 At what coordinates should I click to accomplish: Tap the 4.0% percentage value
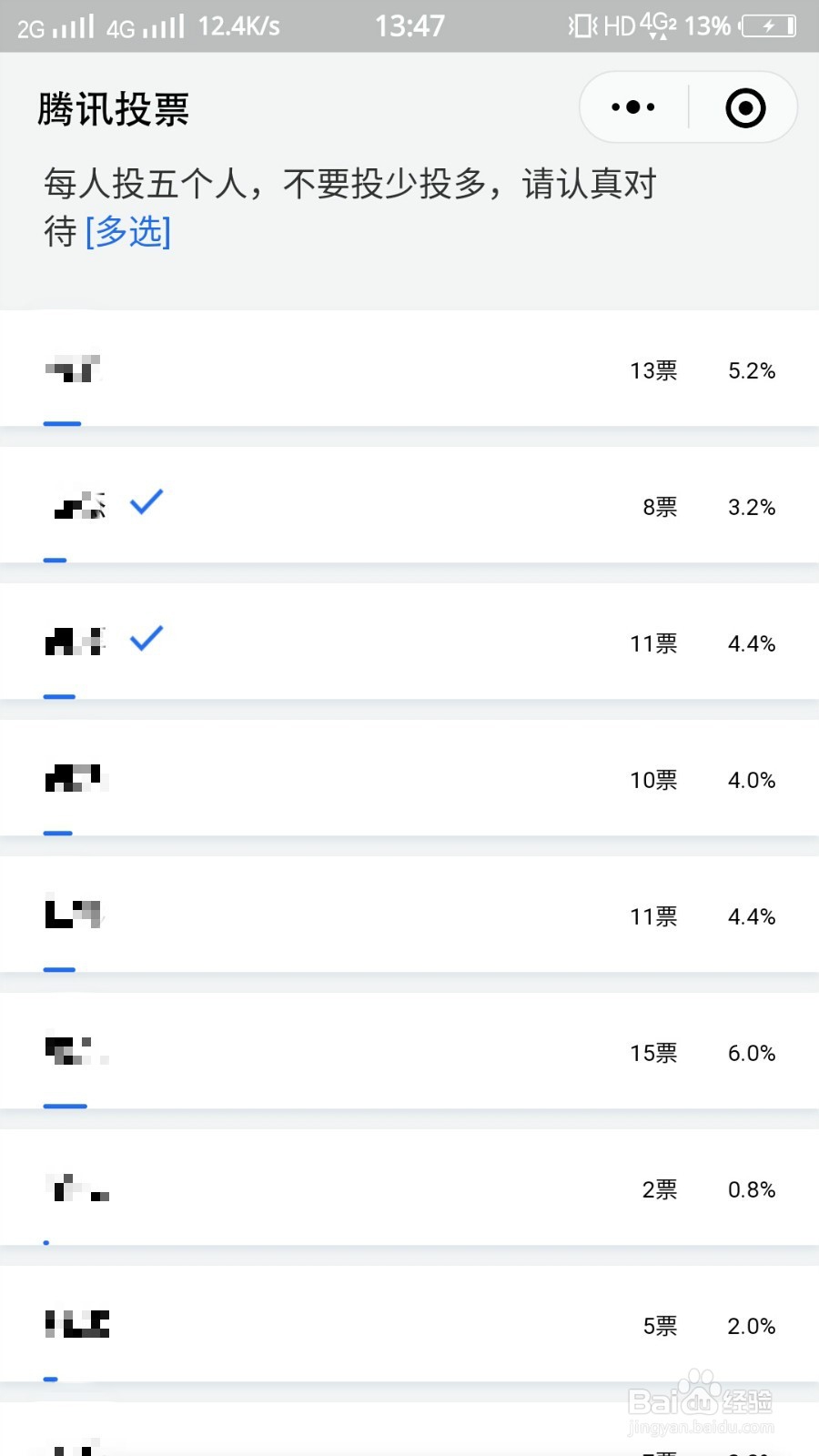pos(752,780)
